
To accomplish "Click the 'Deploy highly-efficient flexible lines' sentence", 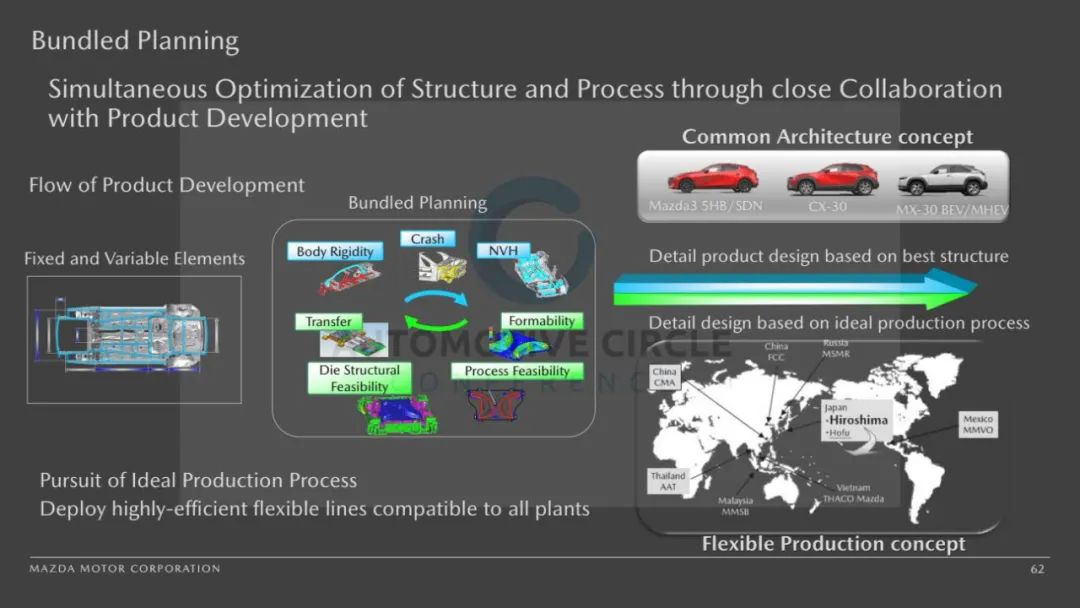I will [315, 509].
